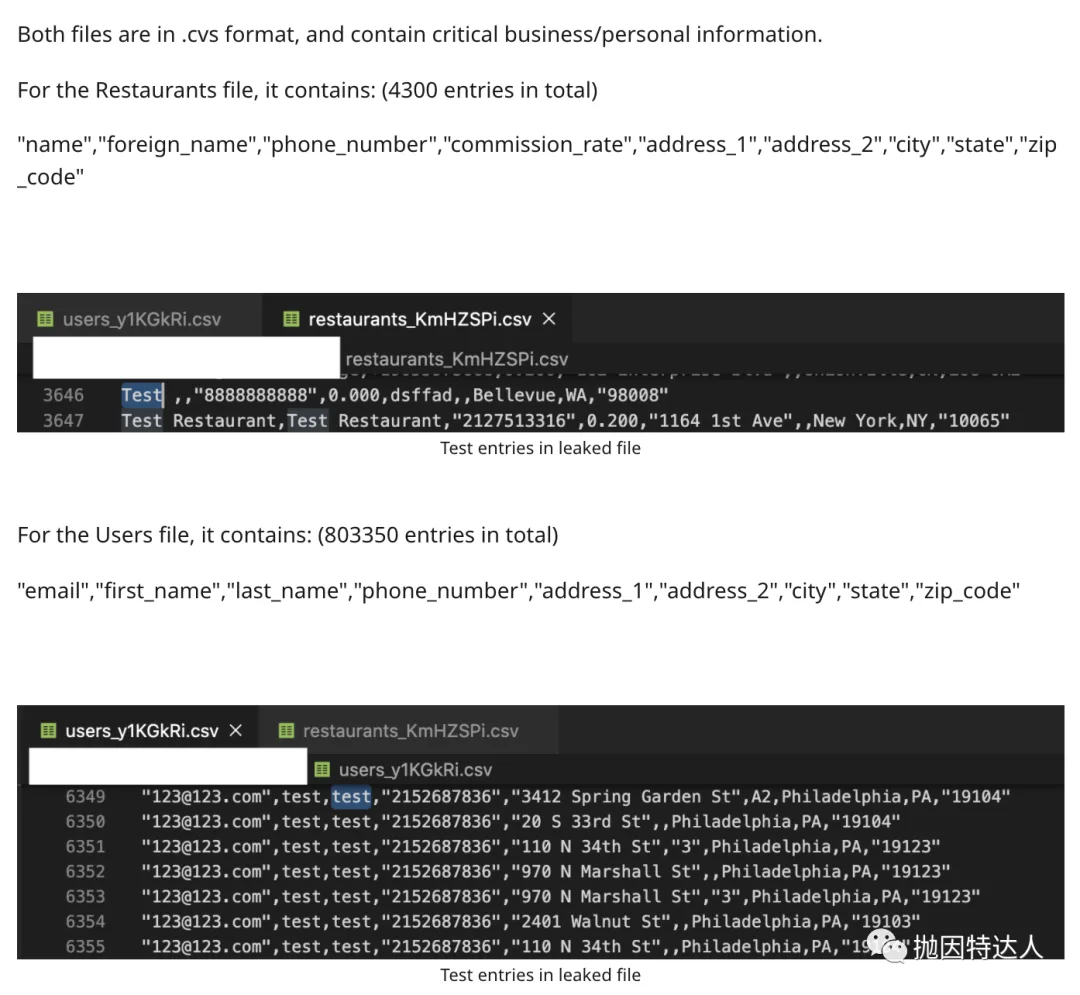Click line number 6350
This screenshot has height=995, width=1080.
click(x=85, y=821)
